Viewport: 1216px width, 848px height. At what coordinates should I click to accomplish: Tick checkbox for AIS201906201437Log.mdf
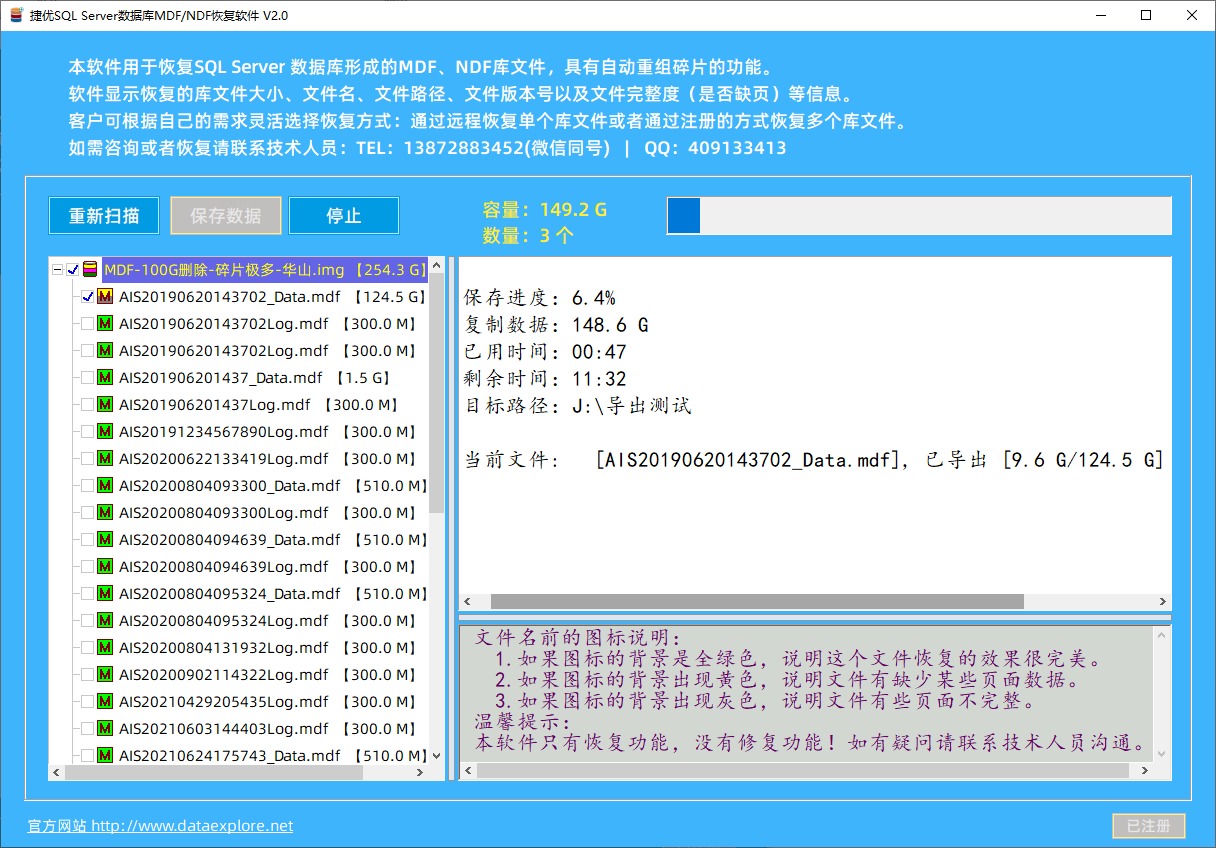coord(87,405)
